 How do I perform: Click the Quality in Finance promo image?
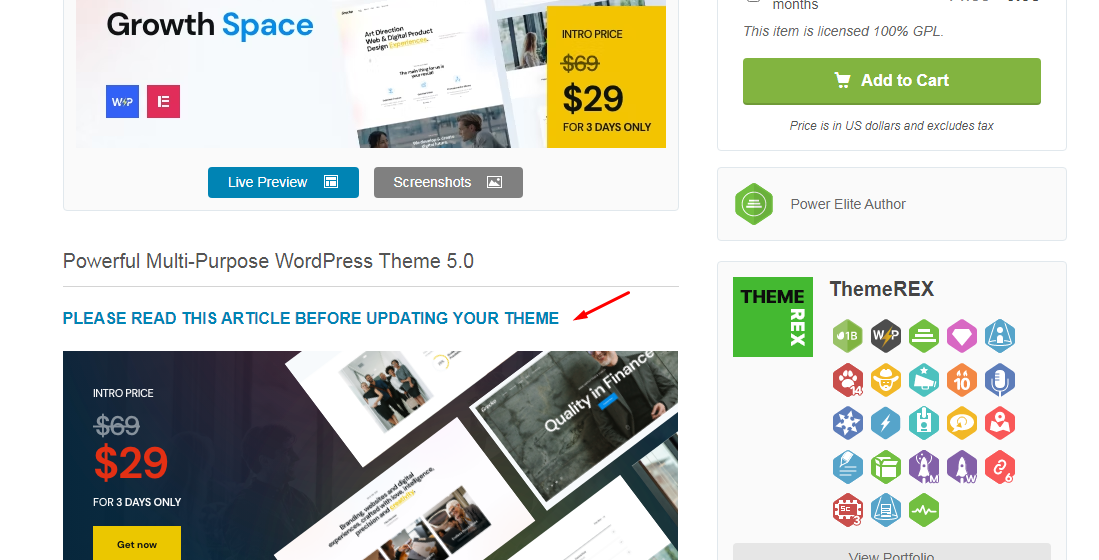click(371, 456)
